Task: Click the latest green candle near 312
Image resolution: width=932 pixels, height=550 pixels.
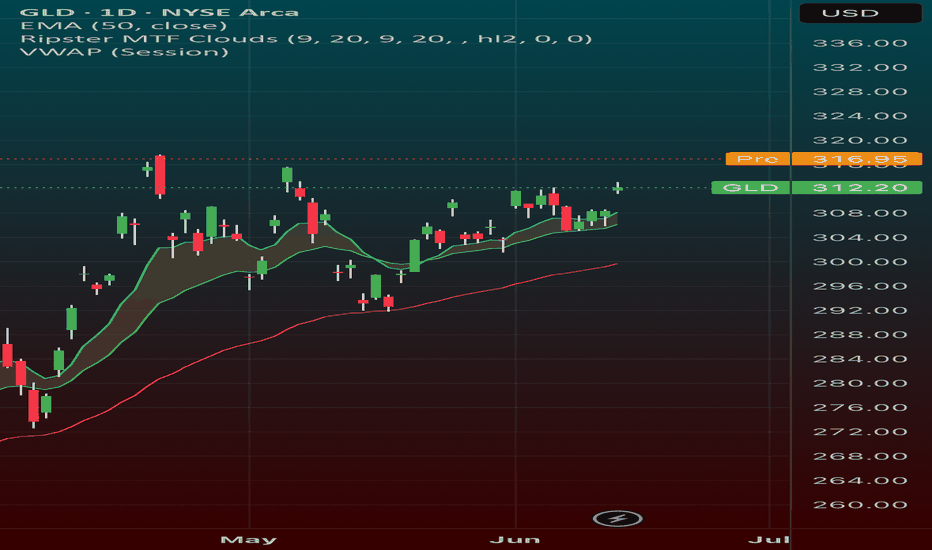Action: click(x=618, y=188)
